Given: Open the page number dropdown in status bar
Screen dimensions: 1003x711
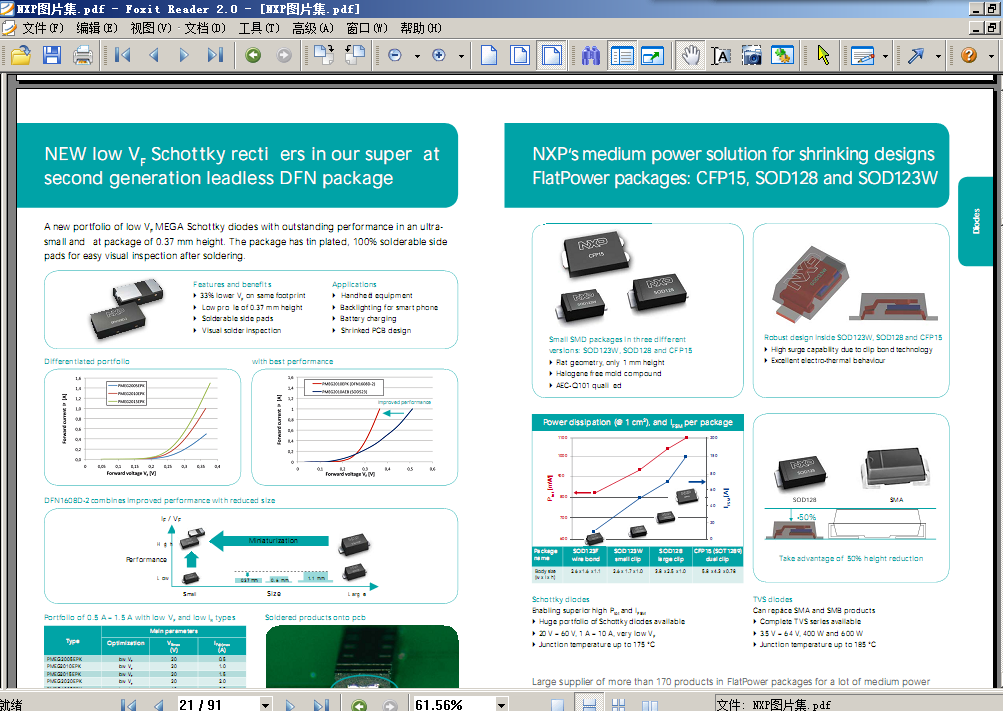Looking at the screenshot, I should click(x=265, y=704).
